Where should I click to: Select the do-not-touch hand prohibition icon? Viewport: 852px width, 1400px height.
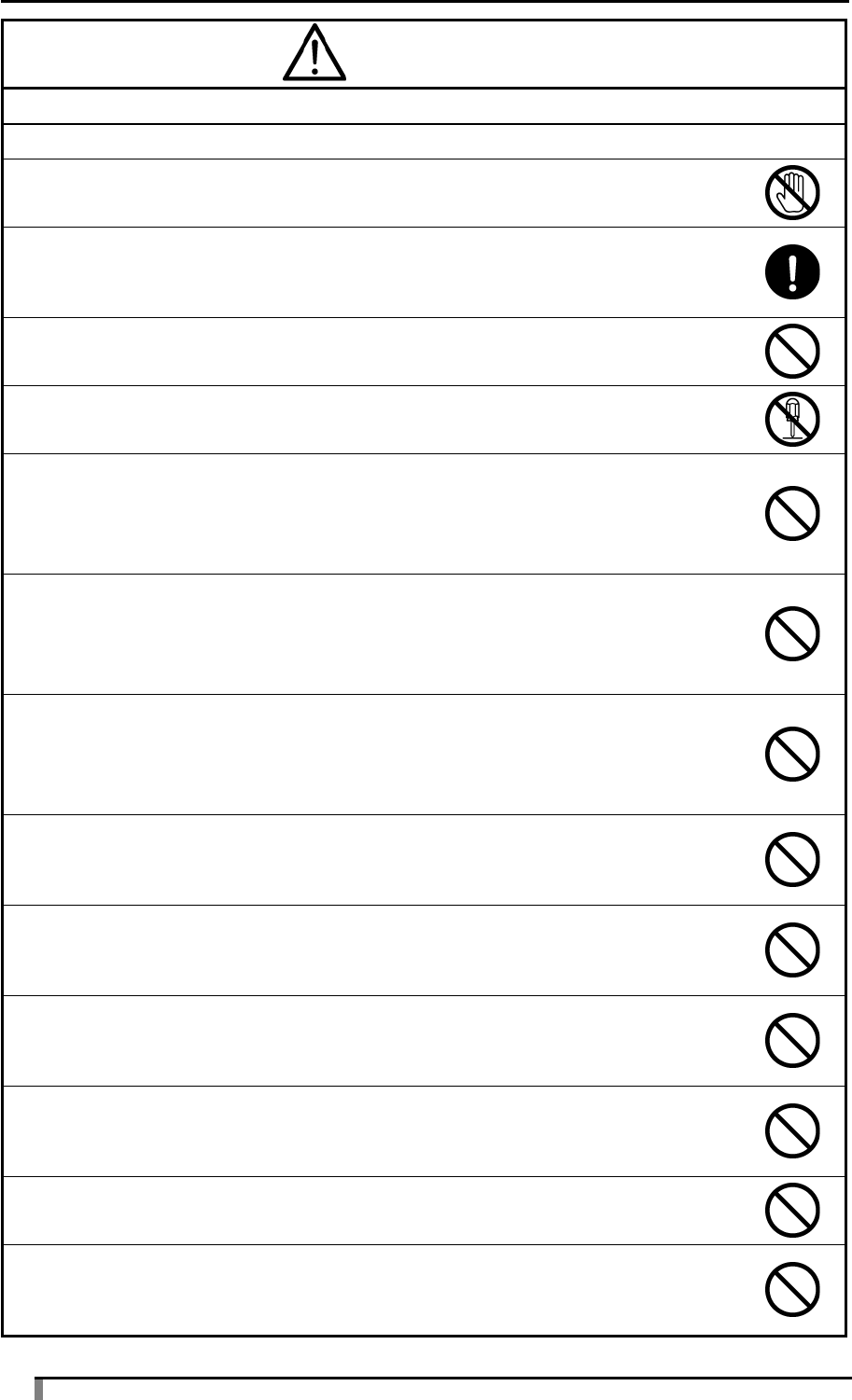coord(792,193)
